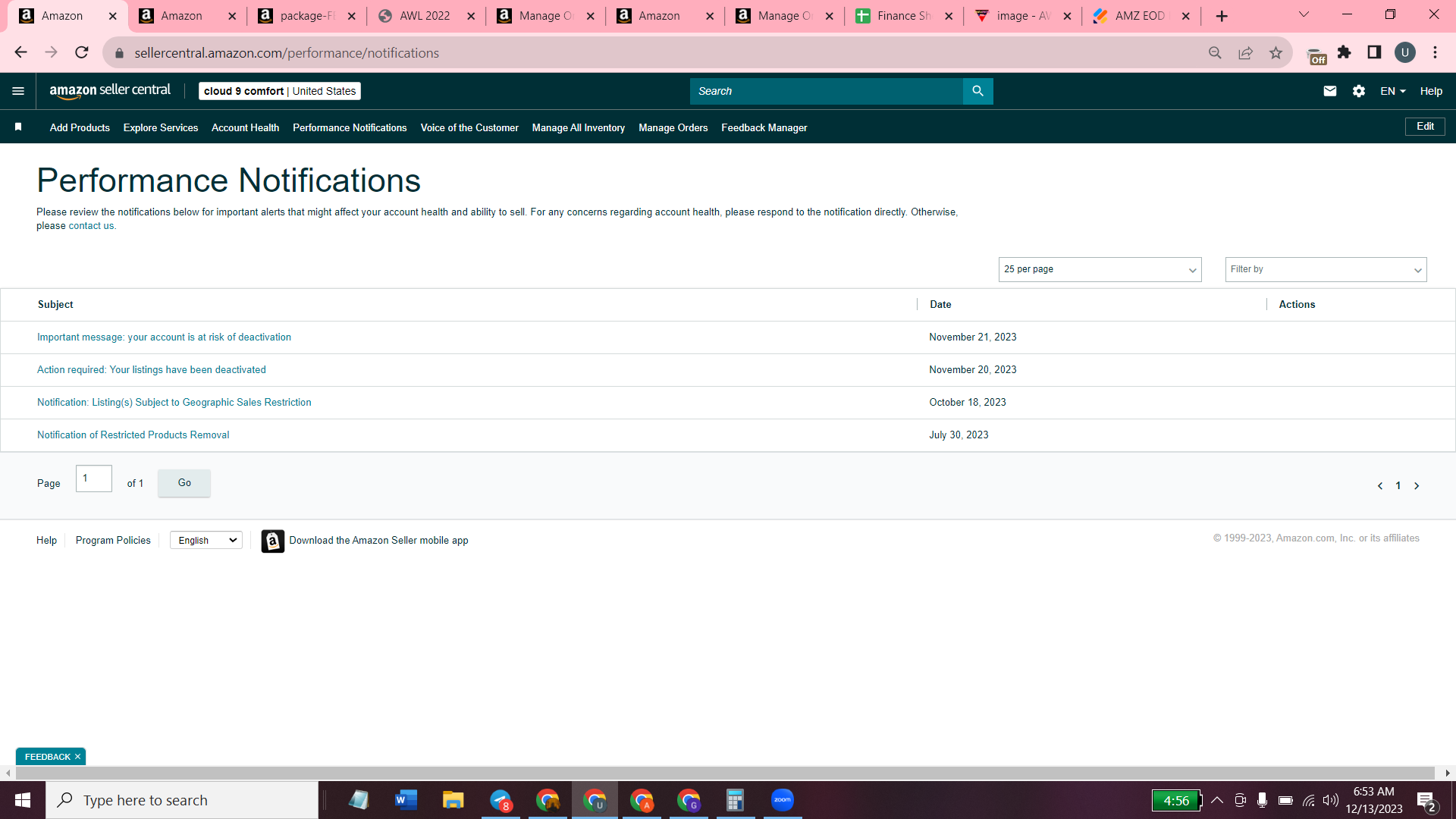Click the browser address bar URL
Viewport: 1456px width, 819px height.
click(287, 53)
